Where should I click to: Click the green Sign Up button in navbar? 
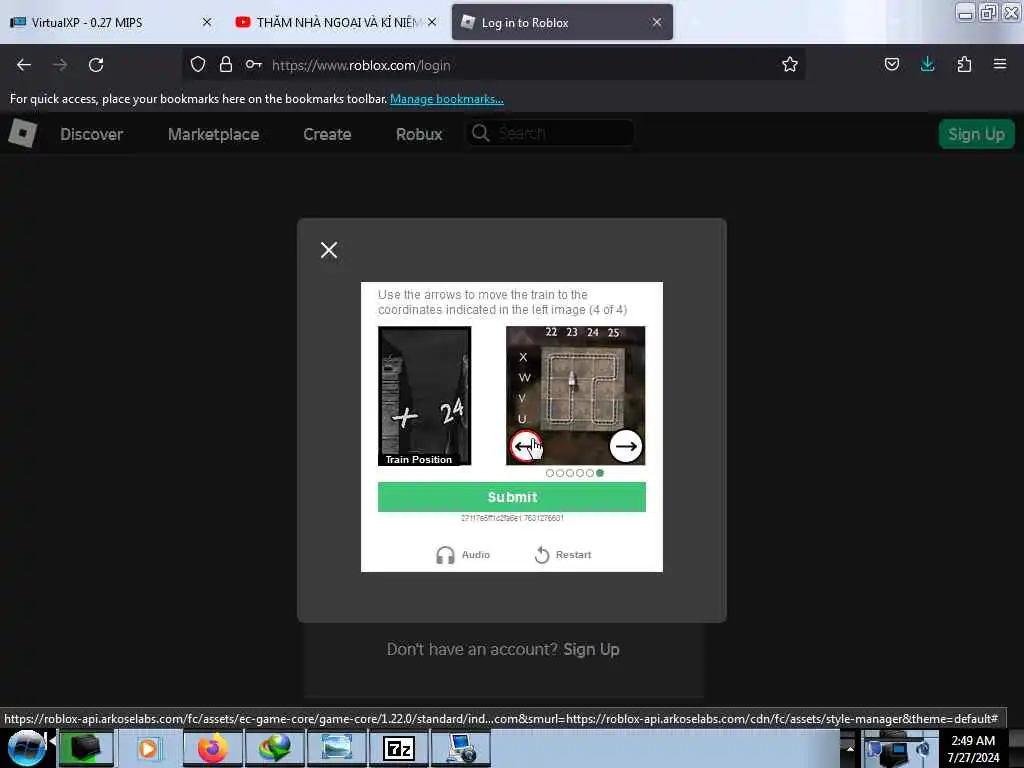pos(976,134)
